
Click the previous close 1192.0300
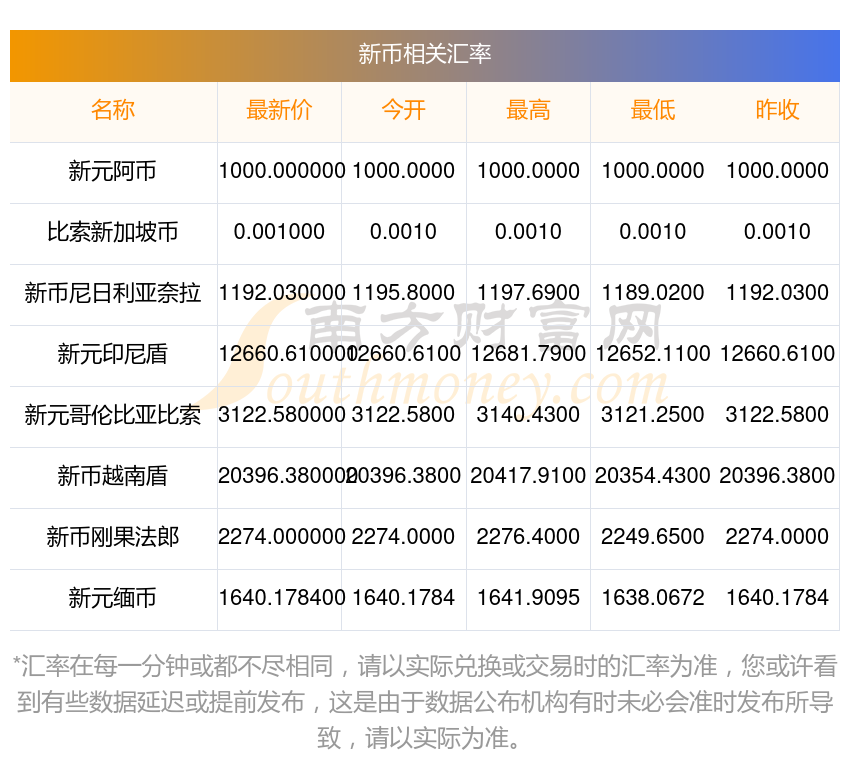[x=777, y=293]
